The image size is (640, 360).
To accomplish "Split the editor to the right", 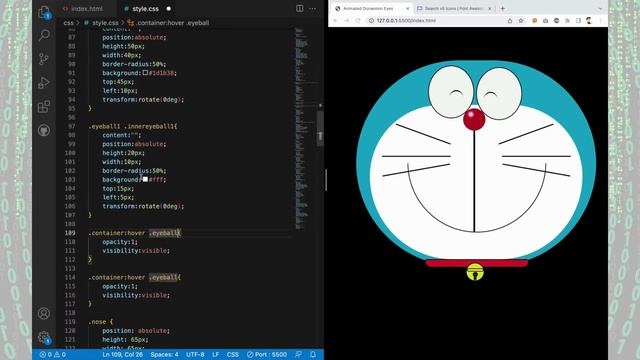I will (x=300, y=9).
